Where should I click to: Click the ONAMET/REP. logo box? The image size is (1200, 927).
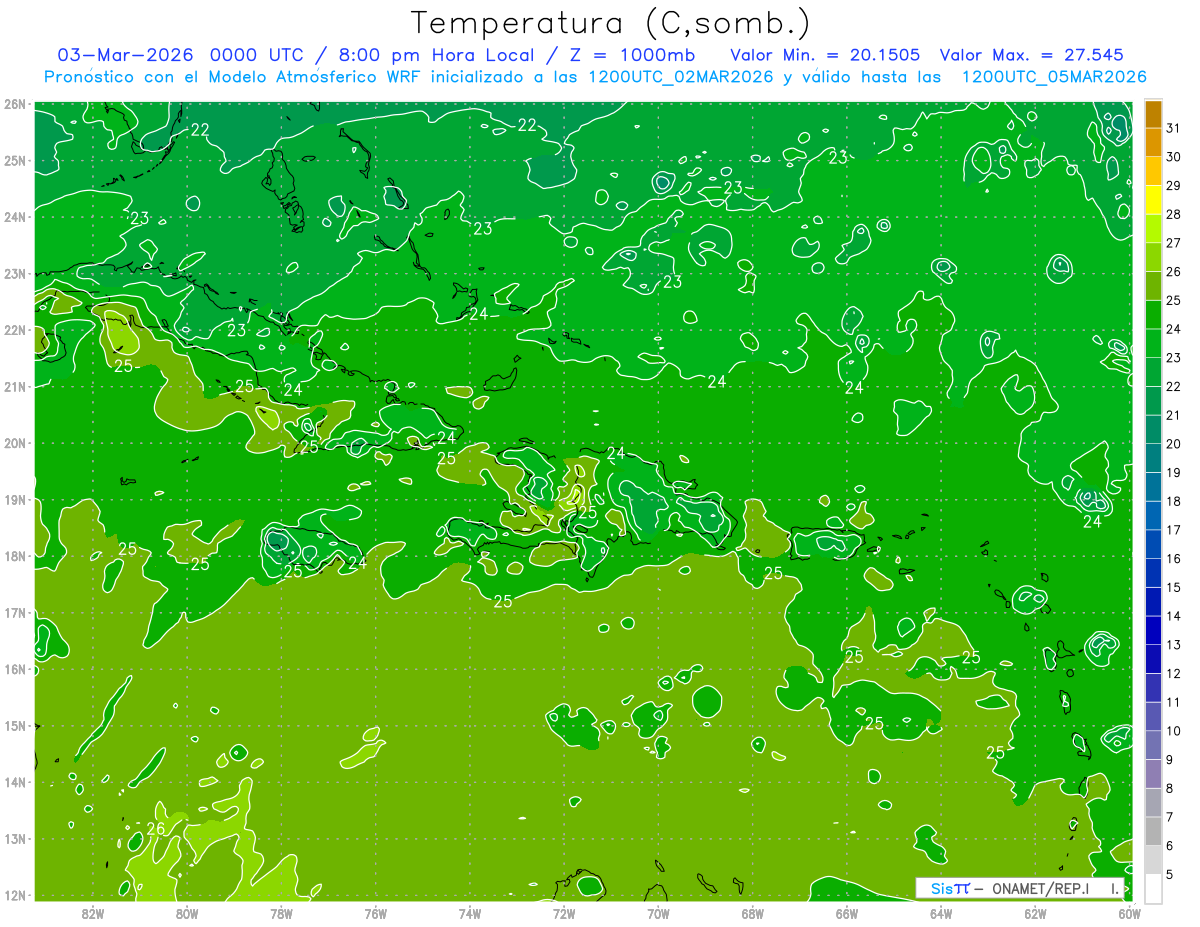tap(1019, 888)
